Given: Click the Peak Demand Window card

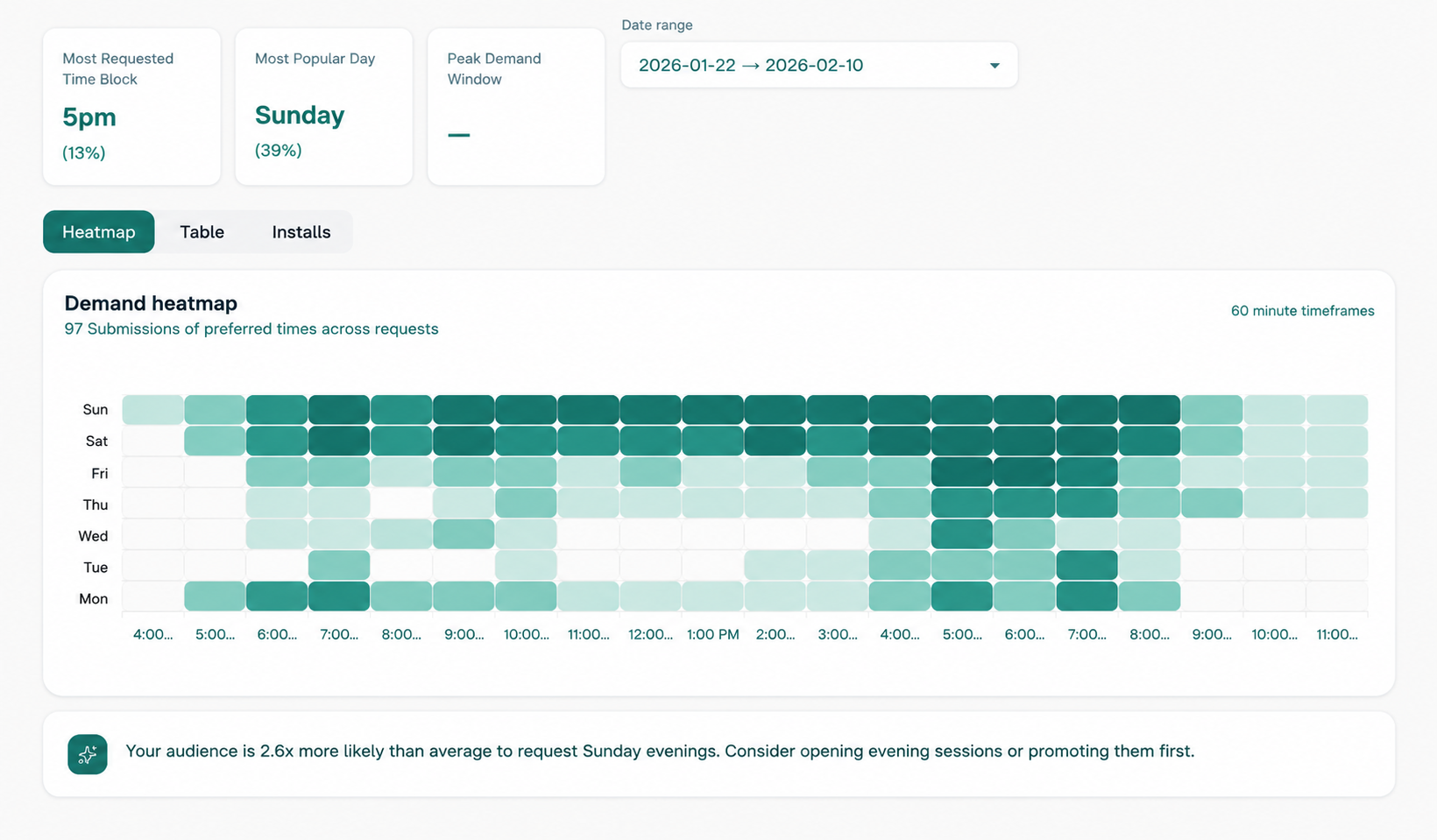Looking at the screenshot, I should click(x=516, y=107).
